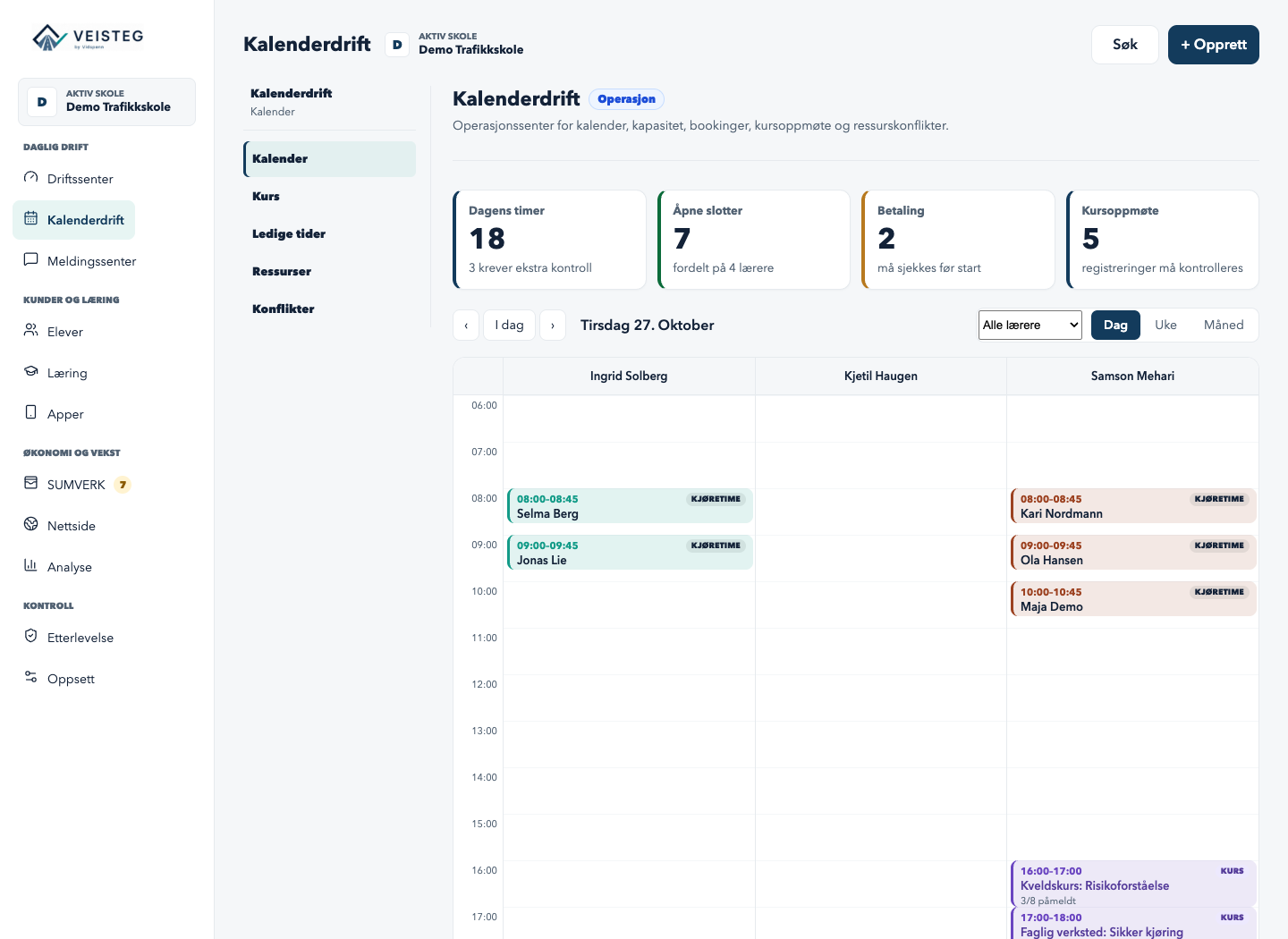Open the Aktiv skole selector in sidebar
Screen dimensions: 1288x939
tap(106, 102)
